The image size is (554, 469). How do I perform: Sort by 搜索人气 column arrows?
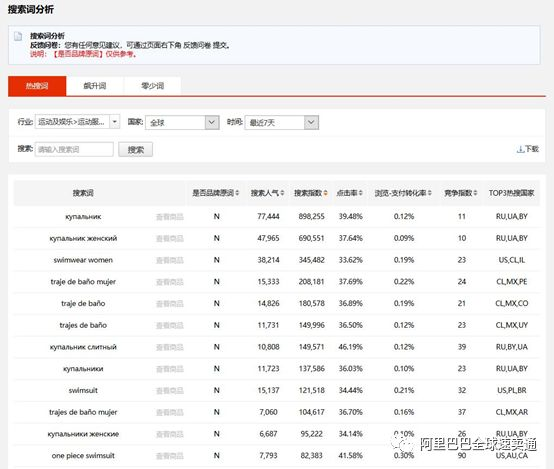(282, 193)
